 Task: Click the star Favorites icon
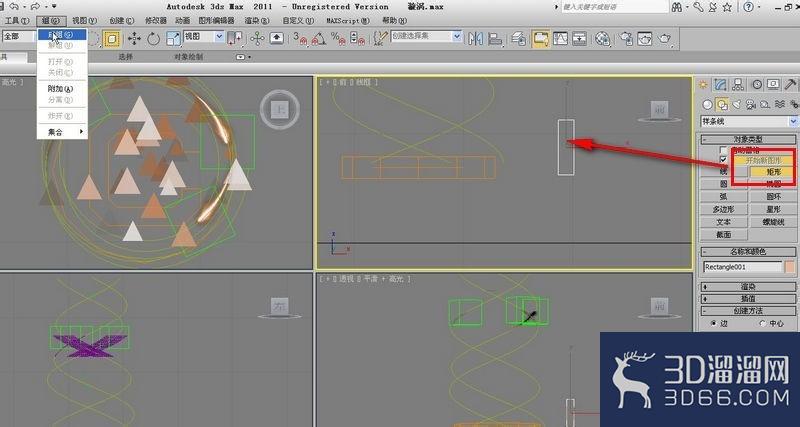(x=728, y=7)
